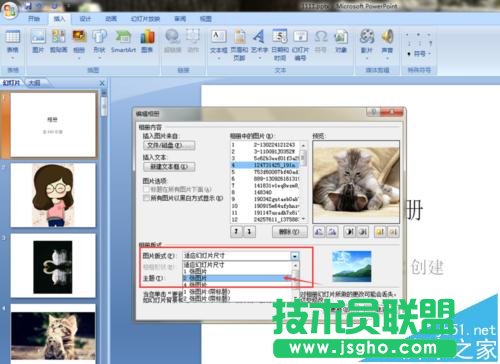Toggle all pictures black and white checkbox
The height and width of the screenshot is (364, 500).
tap(146, 198)
